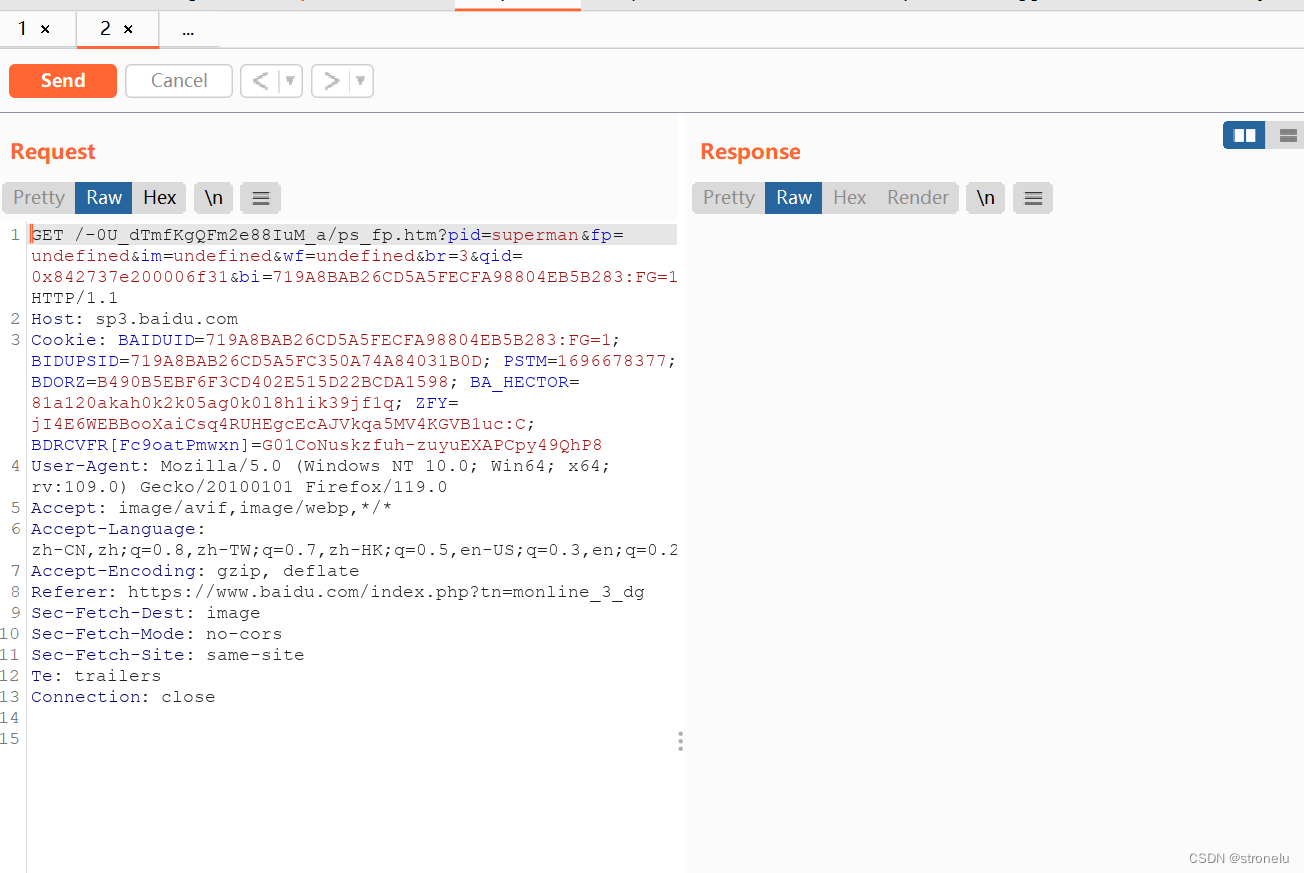Open the back history dropdown arrow
The height and width of the screenshot is (873, 1304).
tap(291, 81)
